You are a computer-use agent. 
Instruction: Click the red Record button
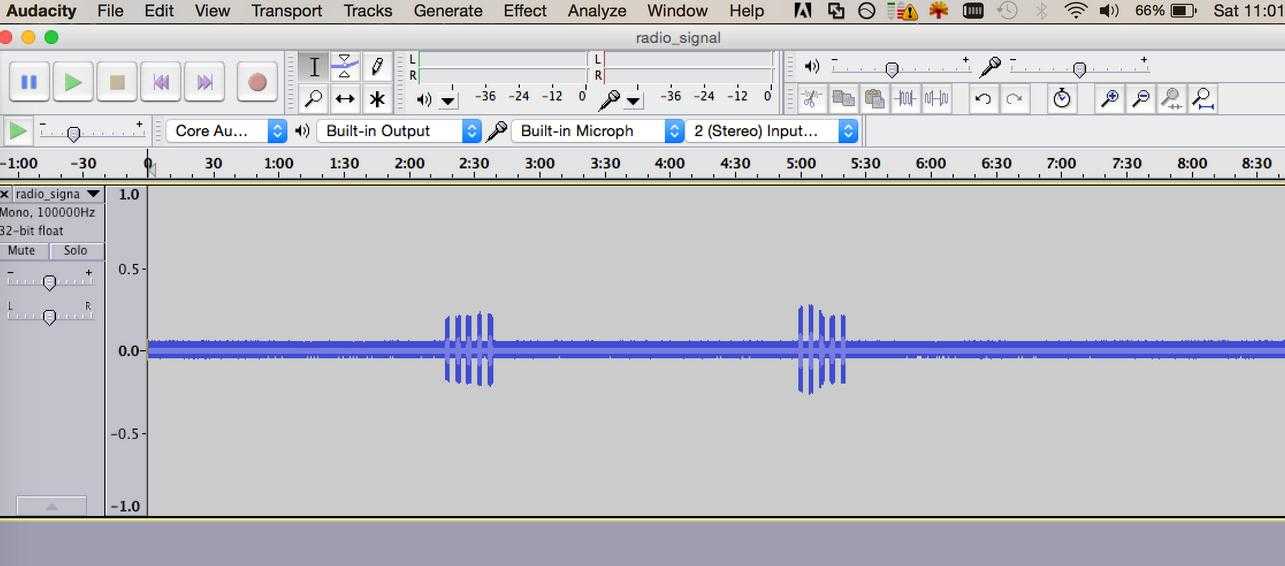257,82
